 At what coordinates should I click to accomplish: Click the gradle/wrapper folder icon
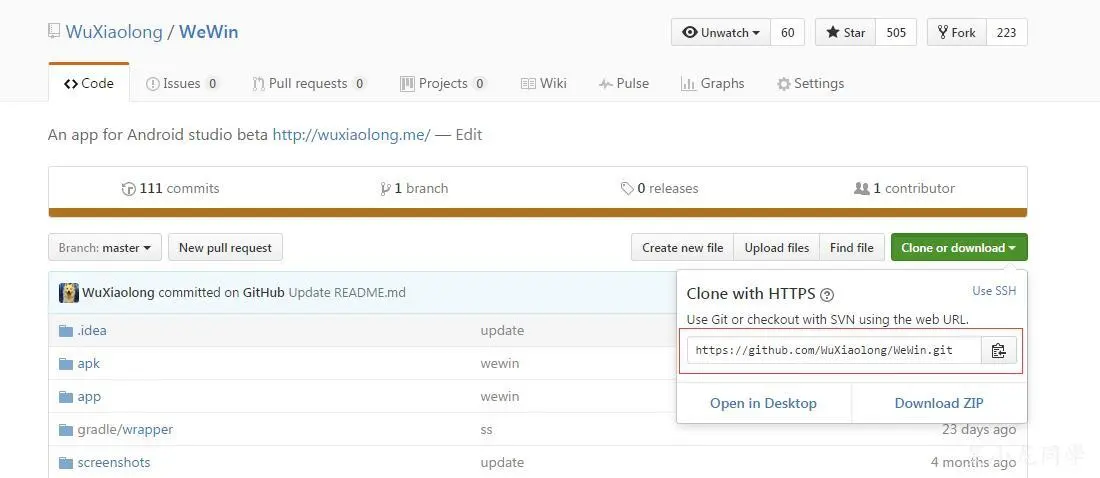(x=66, y=430)
